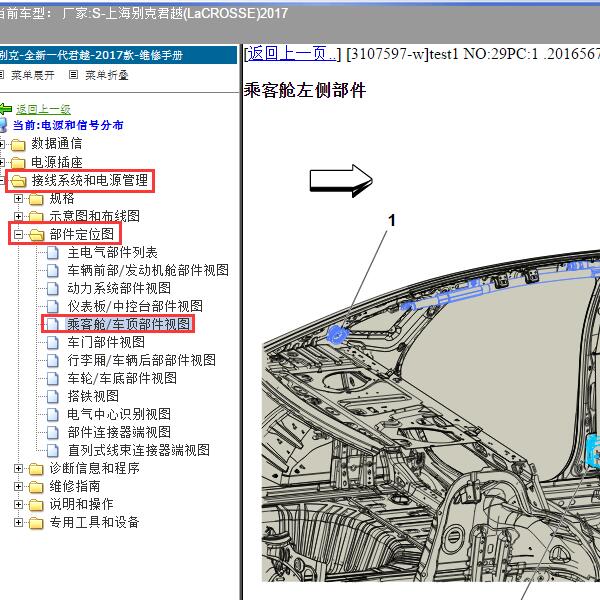Click the 维修指南 folder icon
Viewport: 600px width, 600px height.
pyautogui.click(x=36, y=487)
